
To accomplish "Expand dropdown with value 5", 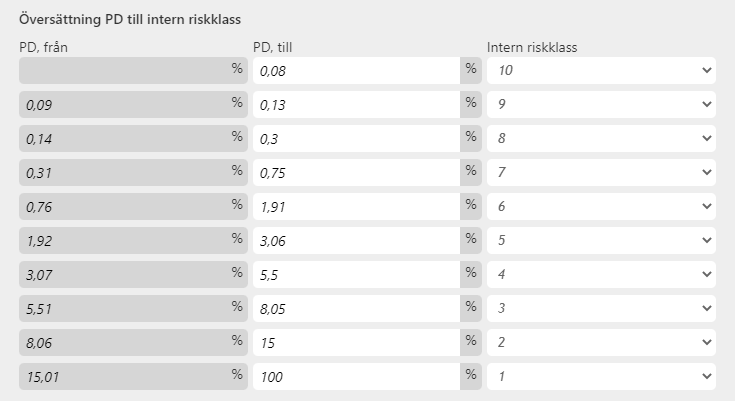I will [601, 240].
